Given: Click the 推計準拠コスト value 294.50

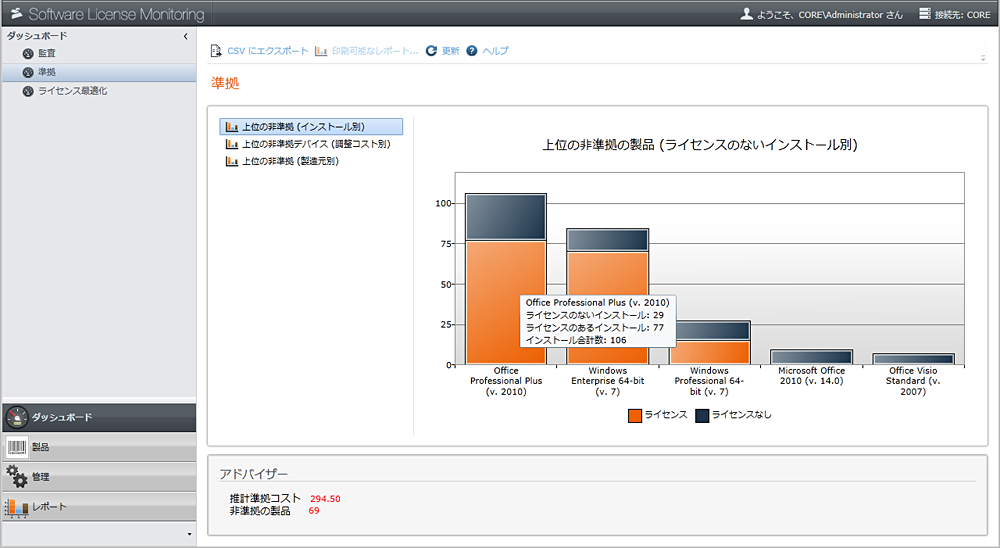Looking at the screenshot, I should click(325, 499).
